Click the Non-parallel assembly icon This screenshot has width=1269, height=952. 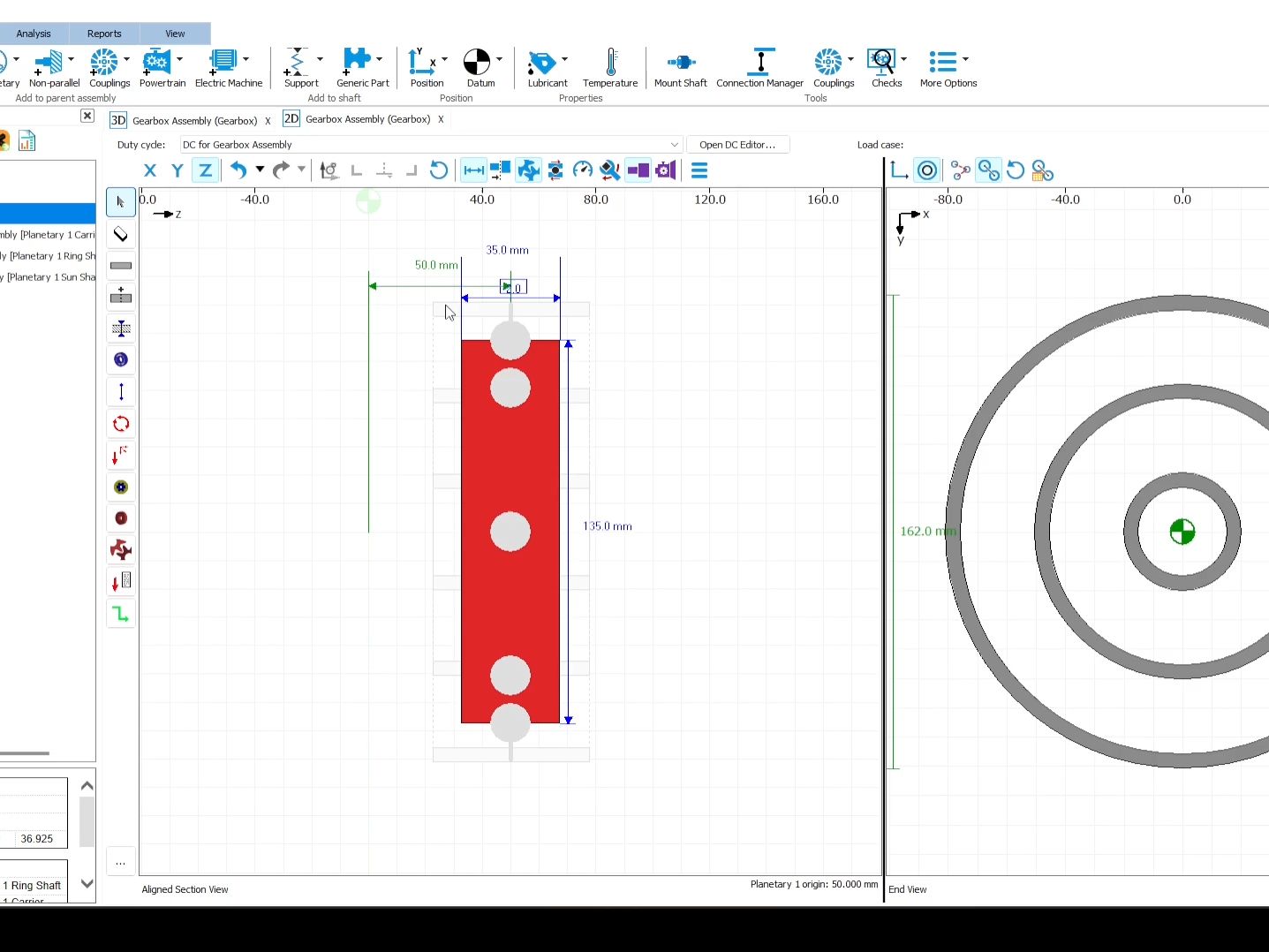(x=49, y=61)
